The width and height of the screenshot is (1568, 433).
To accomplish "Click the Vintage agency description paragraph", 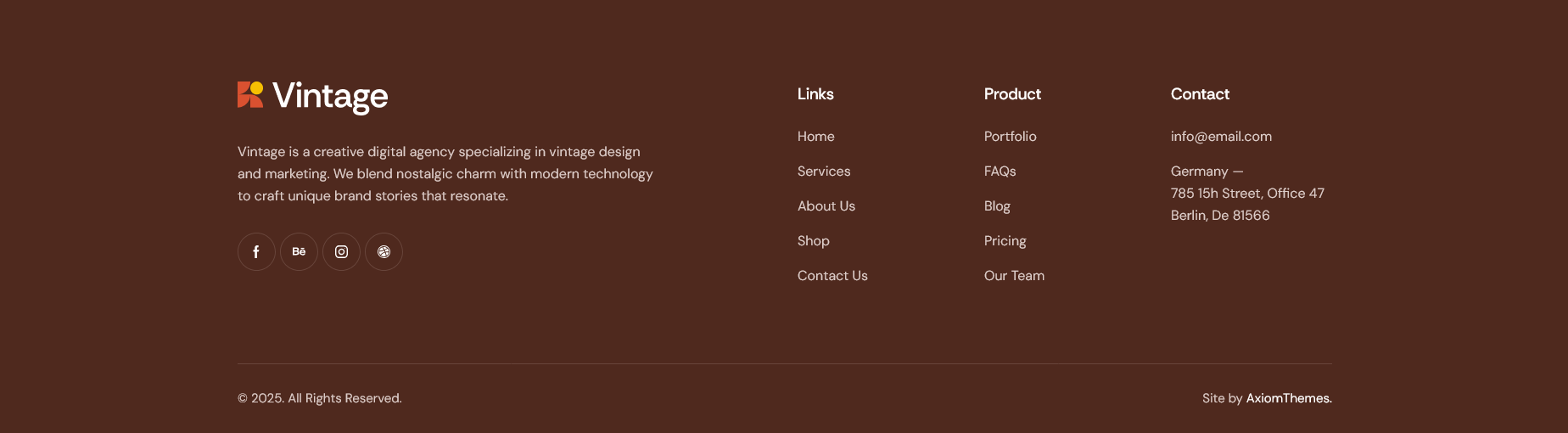I will click(x=445, y=174).
